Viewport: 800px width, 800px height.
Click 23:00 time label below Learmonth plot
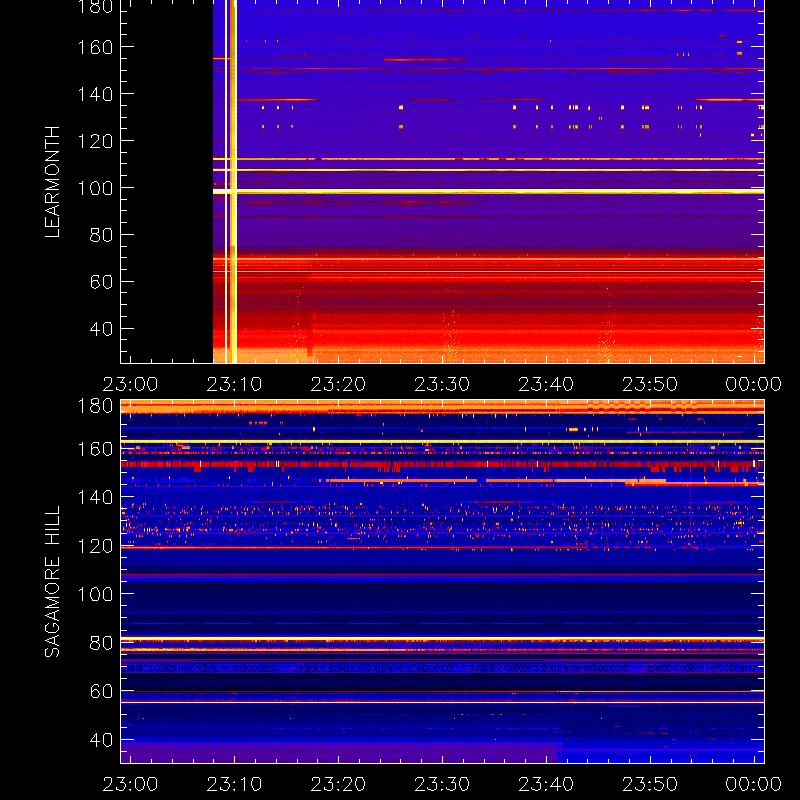coord(131,384)
